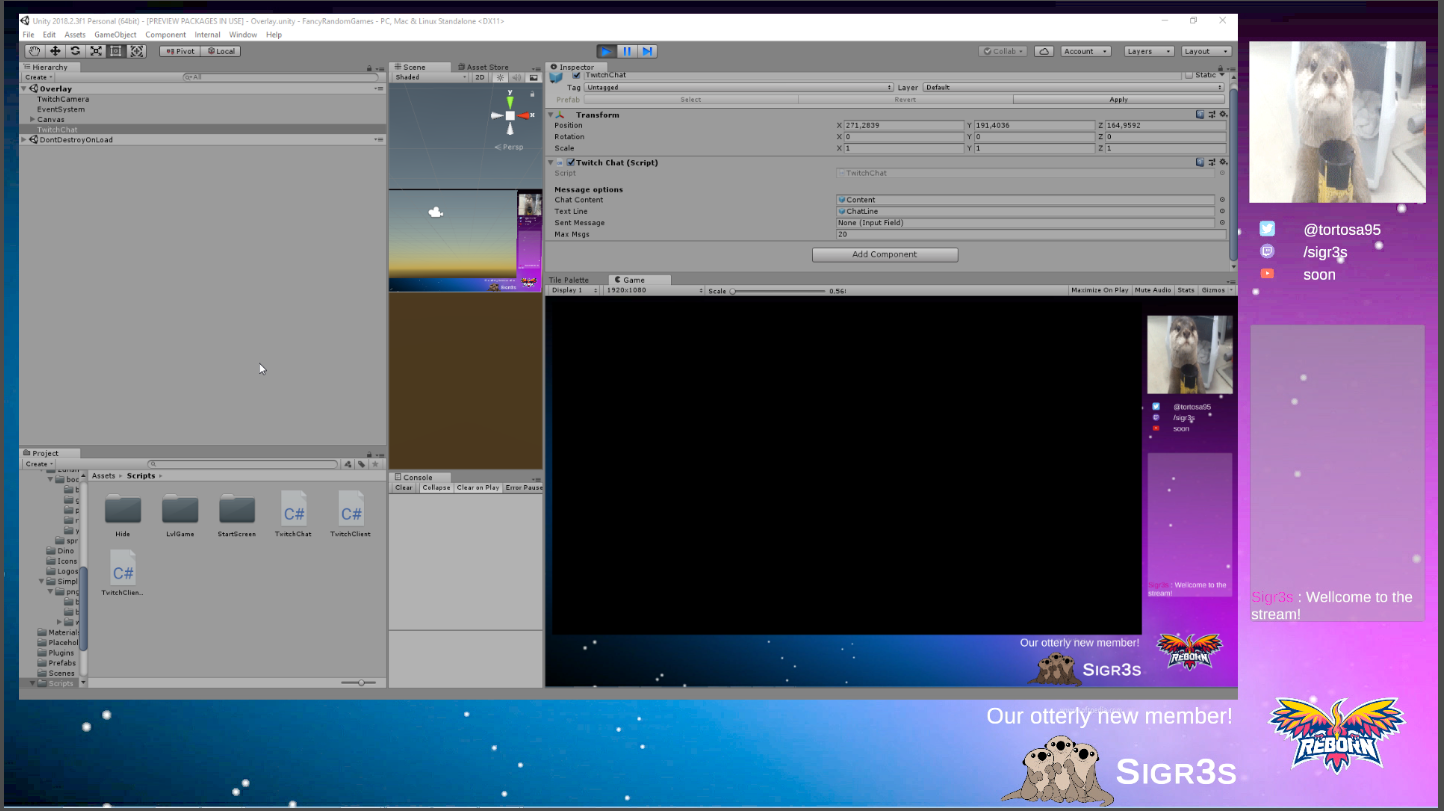Open the Component menu

166,35
